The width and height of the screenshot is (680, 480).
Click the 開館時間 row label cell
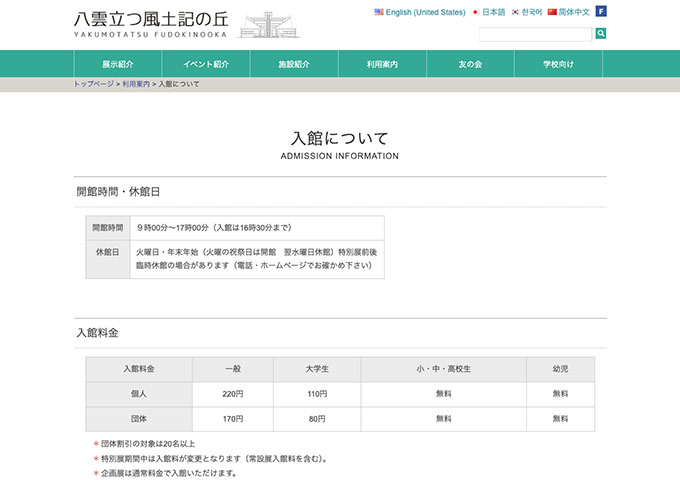coord(108,228)
